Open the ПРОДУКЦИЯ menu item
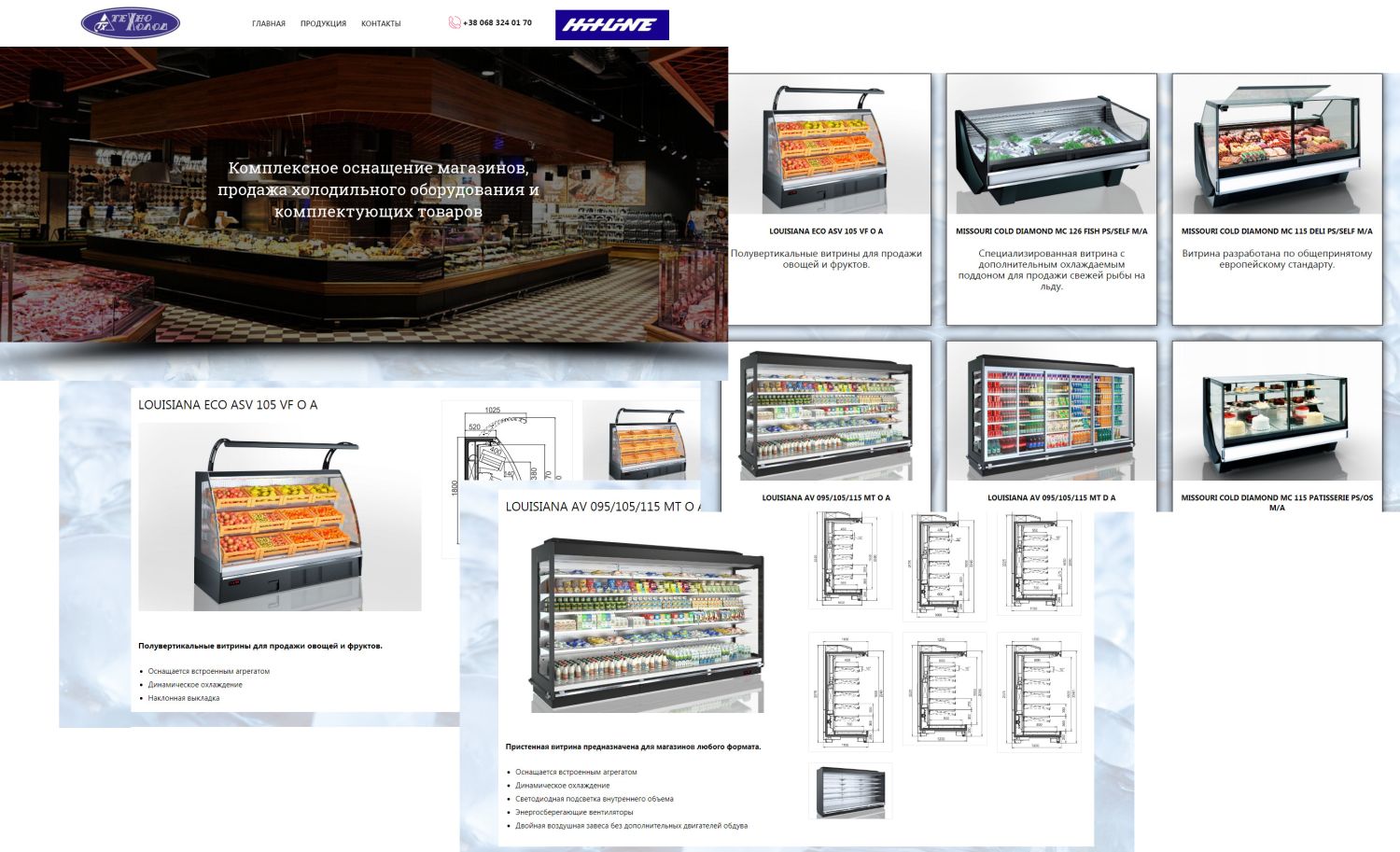This screenshot has width=1400, height=852. 323,24
